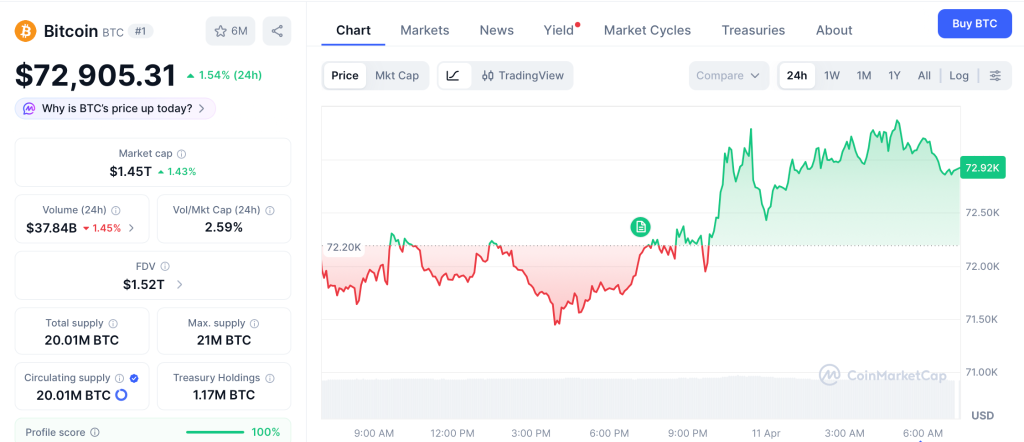Select the line chart type icon
This screenshot has width=1024, height=442.
pyautogui.click(x=453, y=76)
